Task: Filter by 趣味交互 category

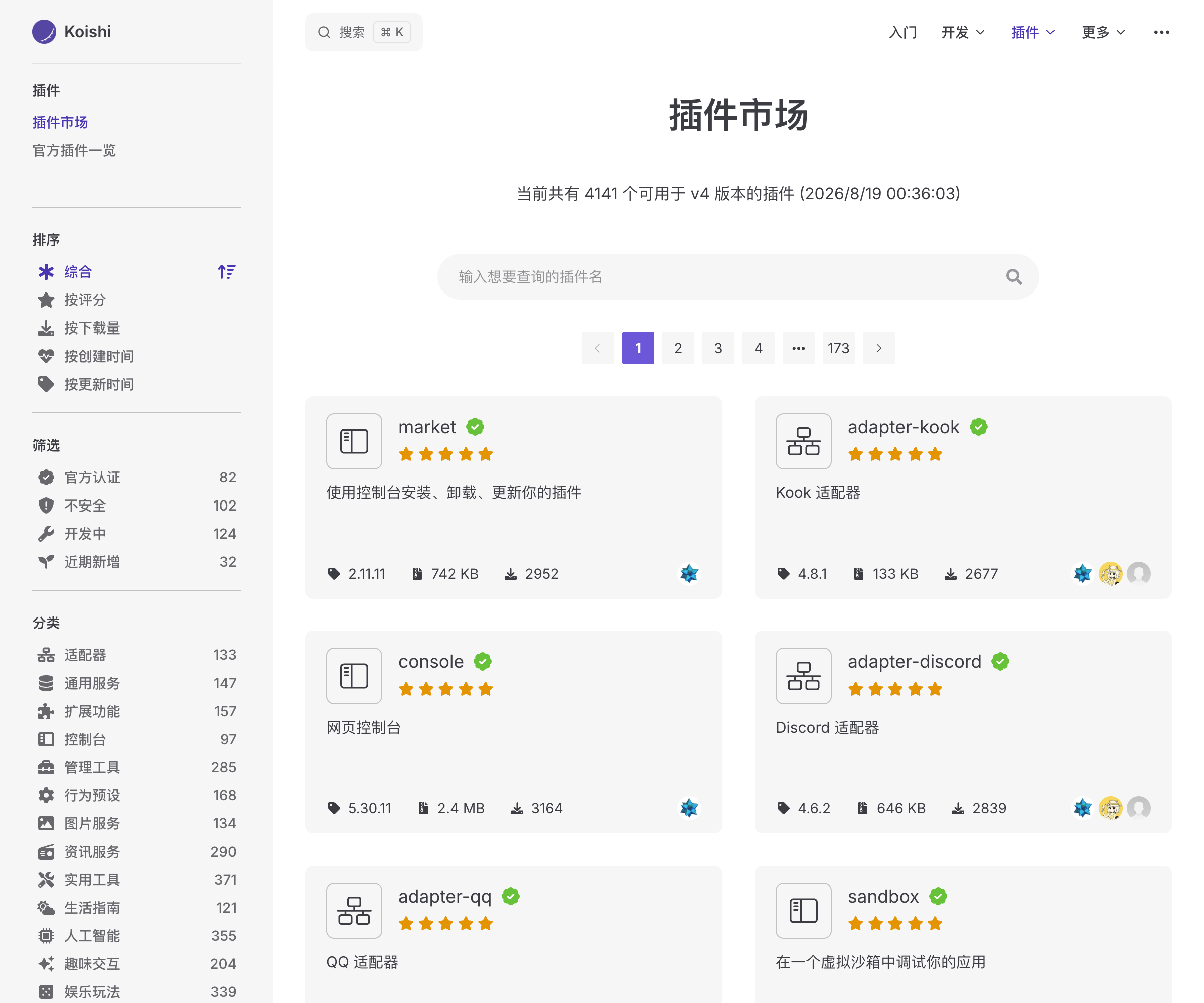Action: 136,964
